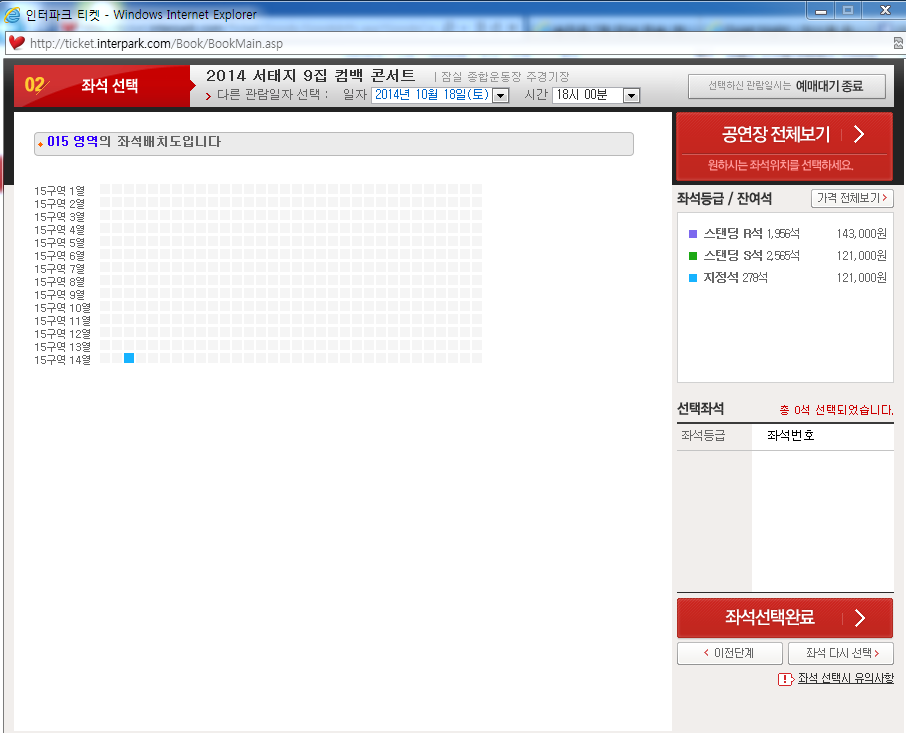The height and width of the screenshot is (733, 906).
Task: Expand the 가격 전체보기 price list
Action: [x=852, y=198]
